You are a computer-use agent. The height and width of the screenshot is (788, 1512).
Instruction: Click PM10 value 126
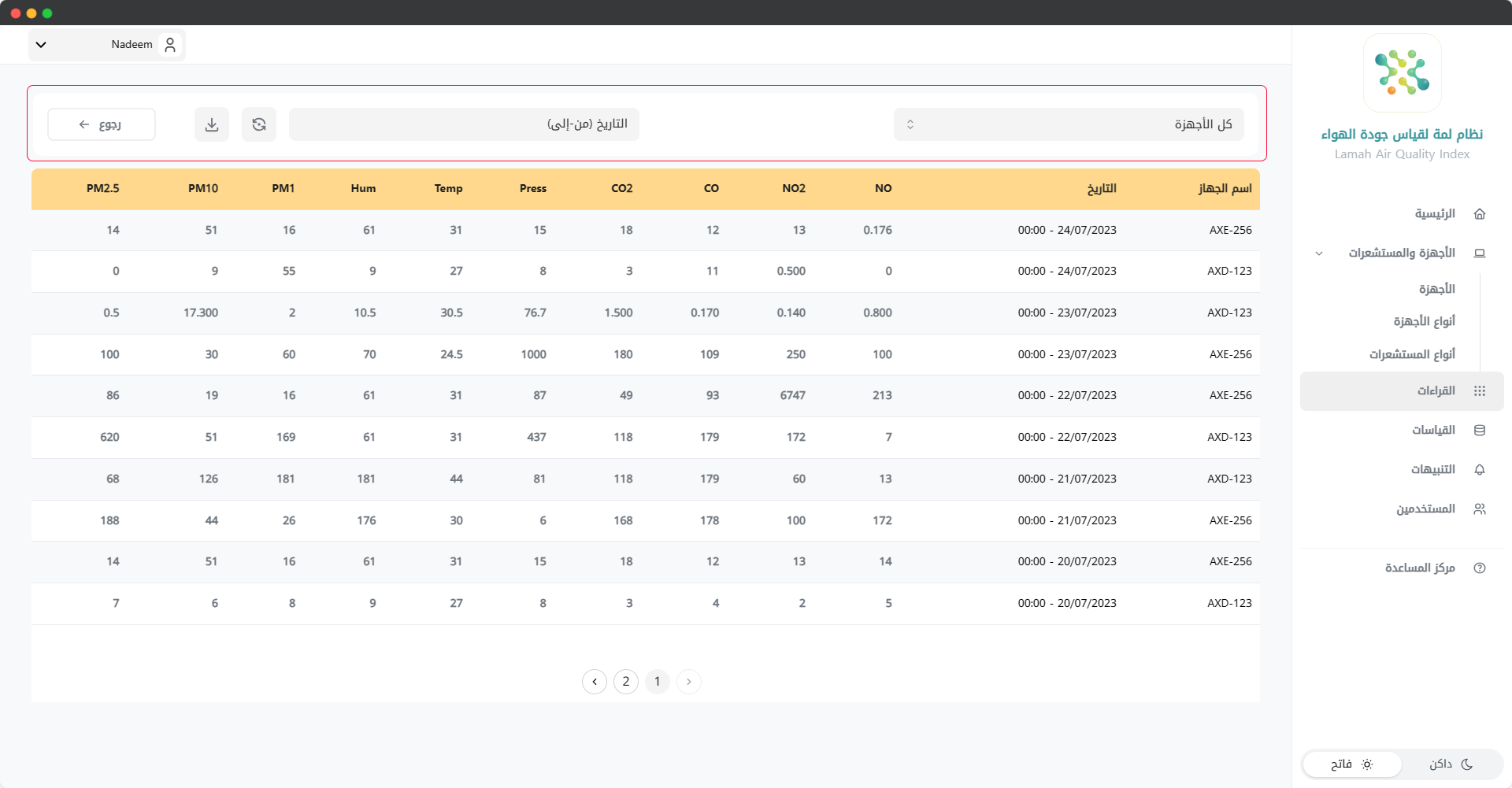click(x=209, y=479)
